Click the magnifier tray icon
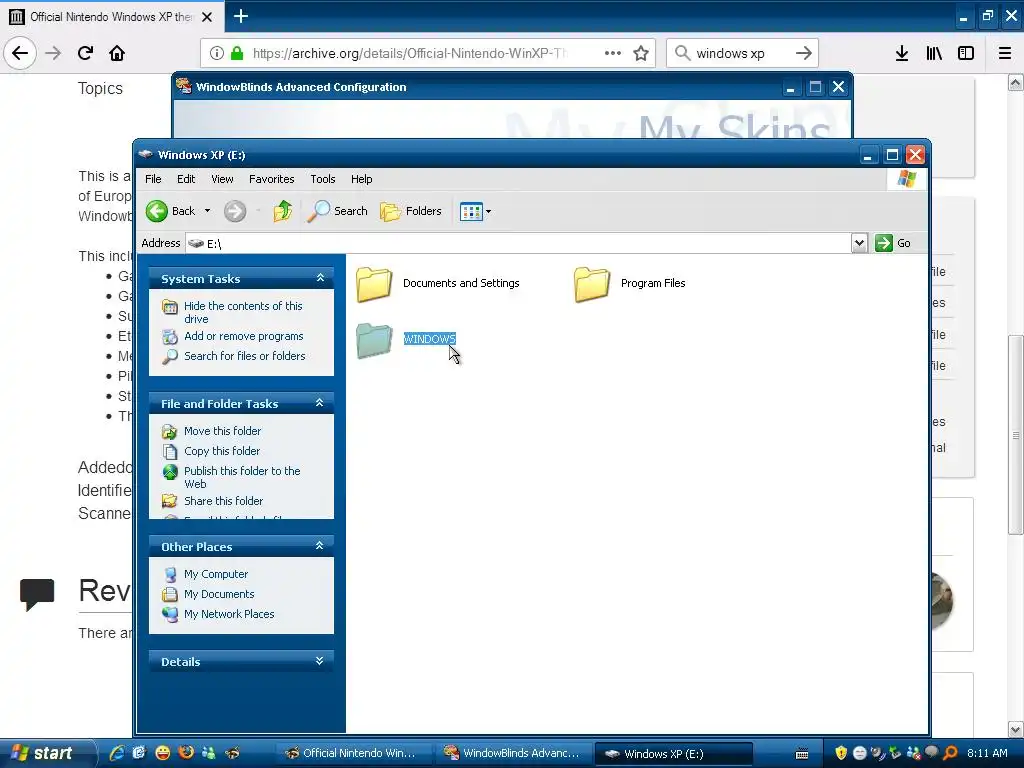Screen dimensions: 1024x768 click(x=950, y=753)
